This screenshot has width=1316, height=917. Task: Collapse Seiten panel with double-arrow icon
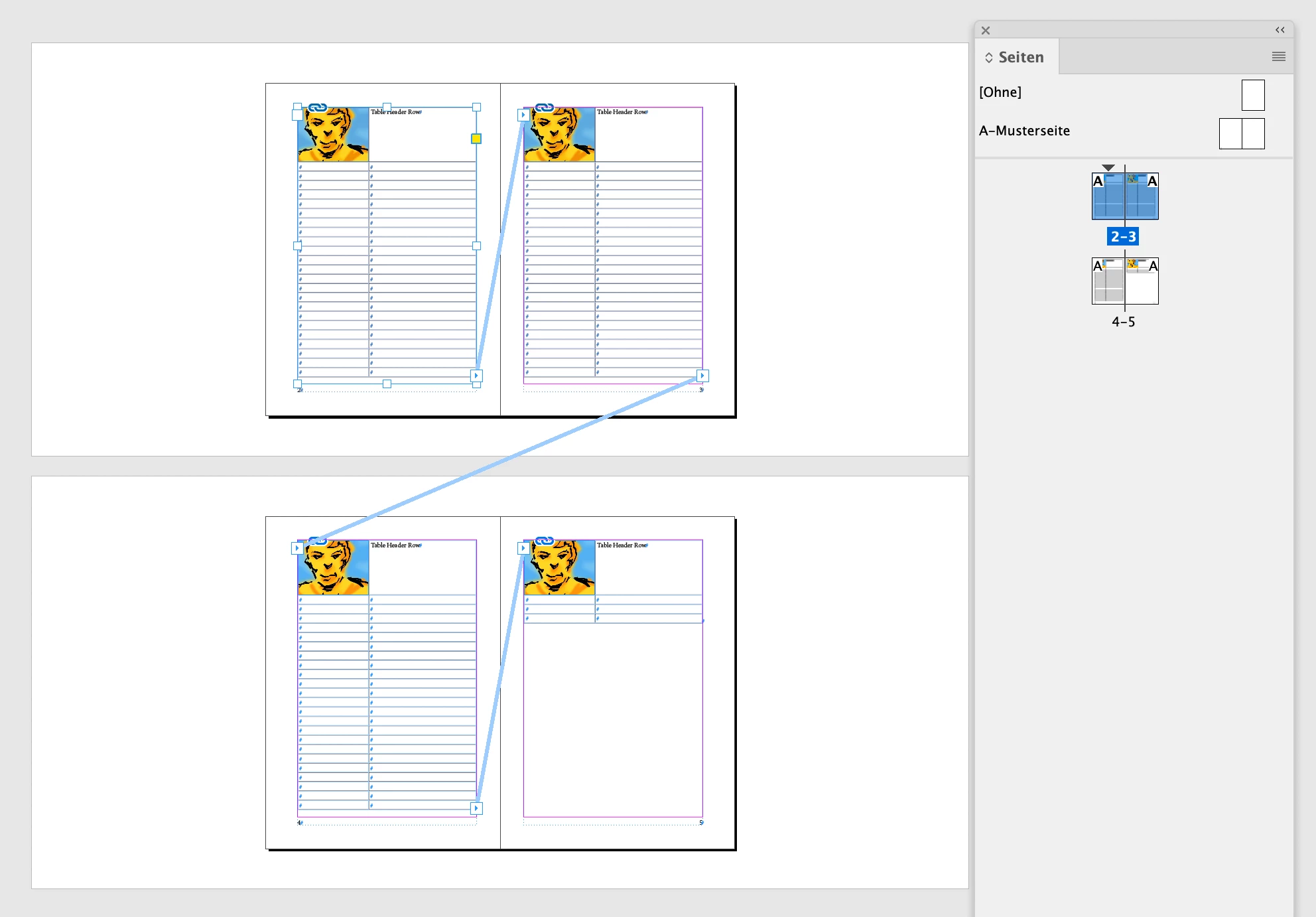coord(1280,30)
